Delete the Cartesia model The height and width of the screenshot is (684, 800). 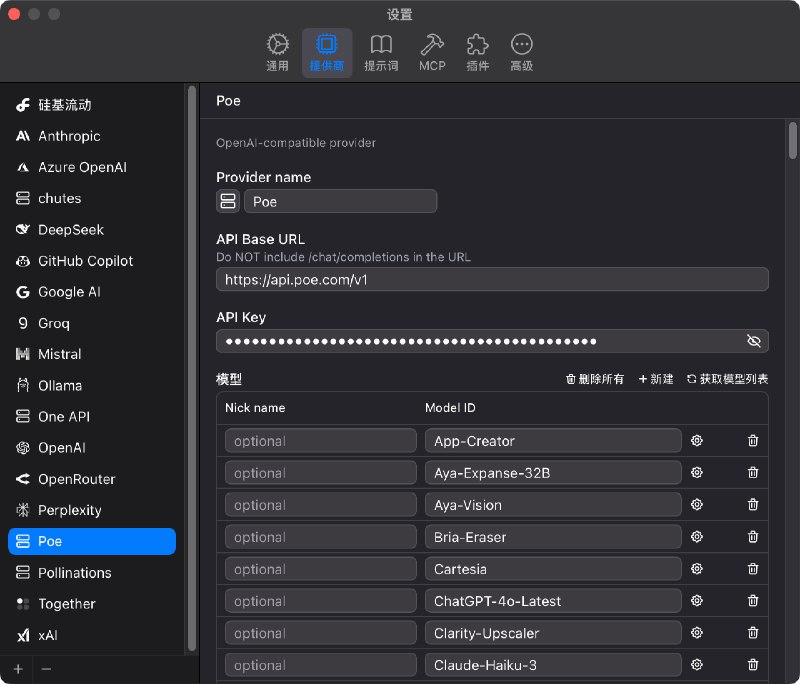click(x=753, y=569)
